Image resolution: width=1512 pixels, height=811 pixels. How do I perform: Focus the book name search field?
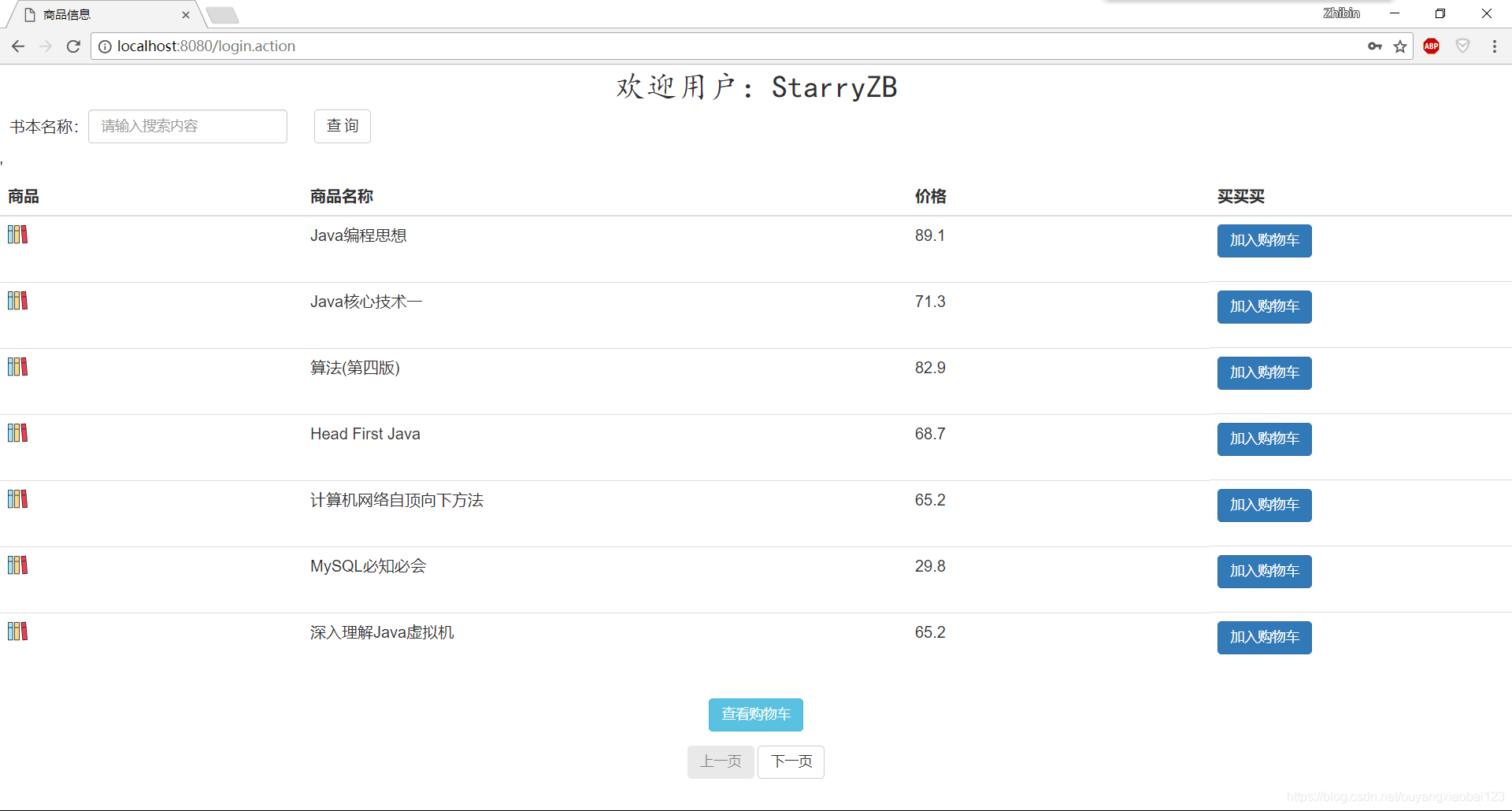point(187,126)
